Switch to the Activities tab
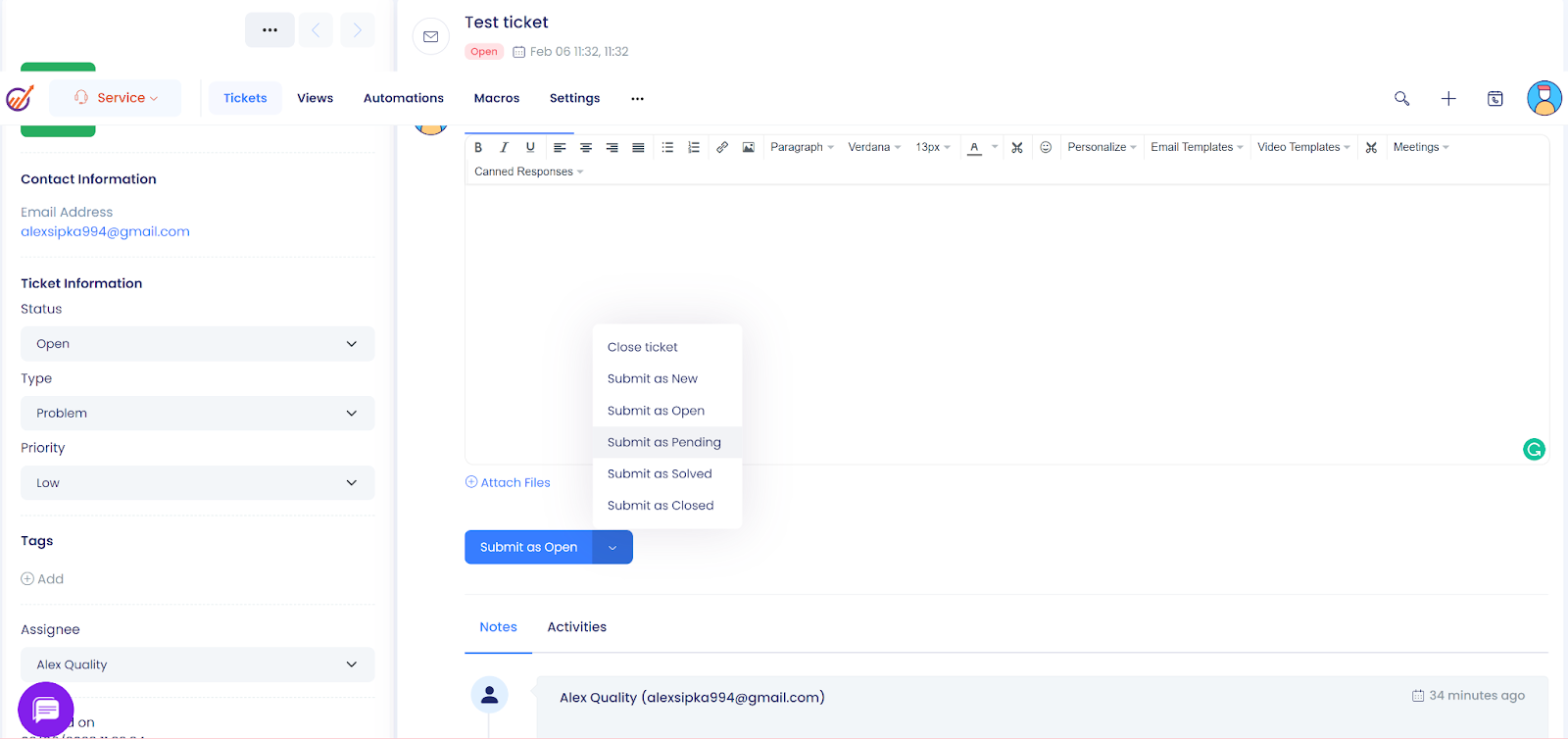Screen dimensions: 1568x739 click(576, 627)
